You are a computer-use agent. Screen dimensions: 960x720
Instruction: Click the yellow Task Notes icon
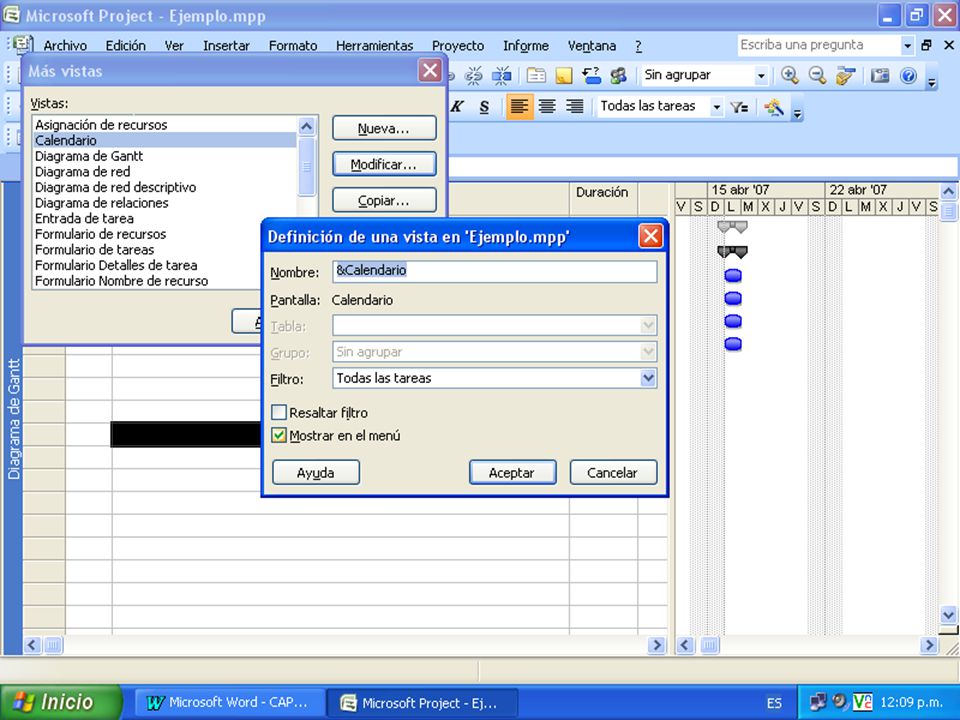tap(563, 75)
